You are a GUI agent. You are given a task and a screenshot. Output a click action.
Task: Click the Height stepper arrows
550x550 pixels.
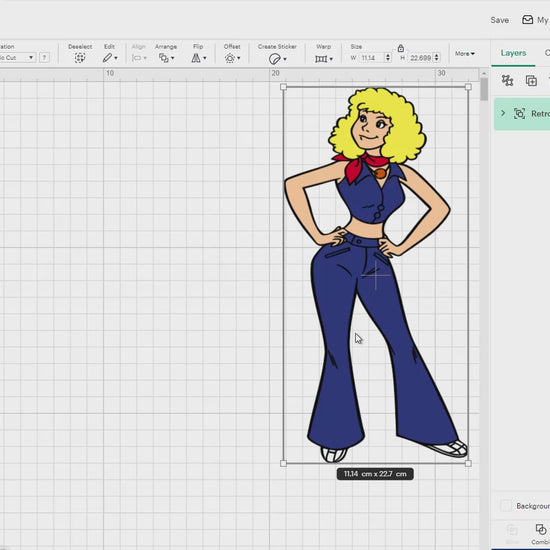click(436, 58)
